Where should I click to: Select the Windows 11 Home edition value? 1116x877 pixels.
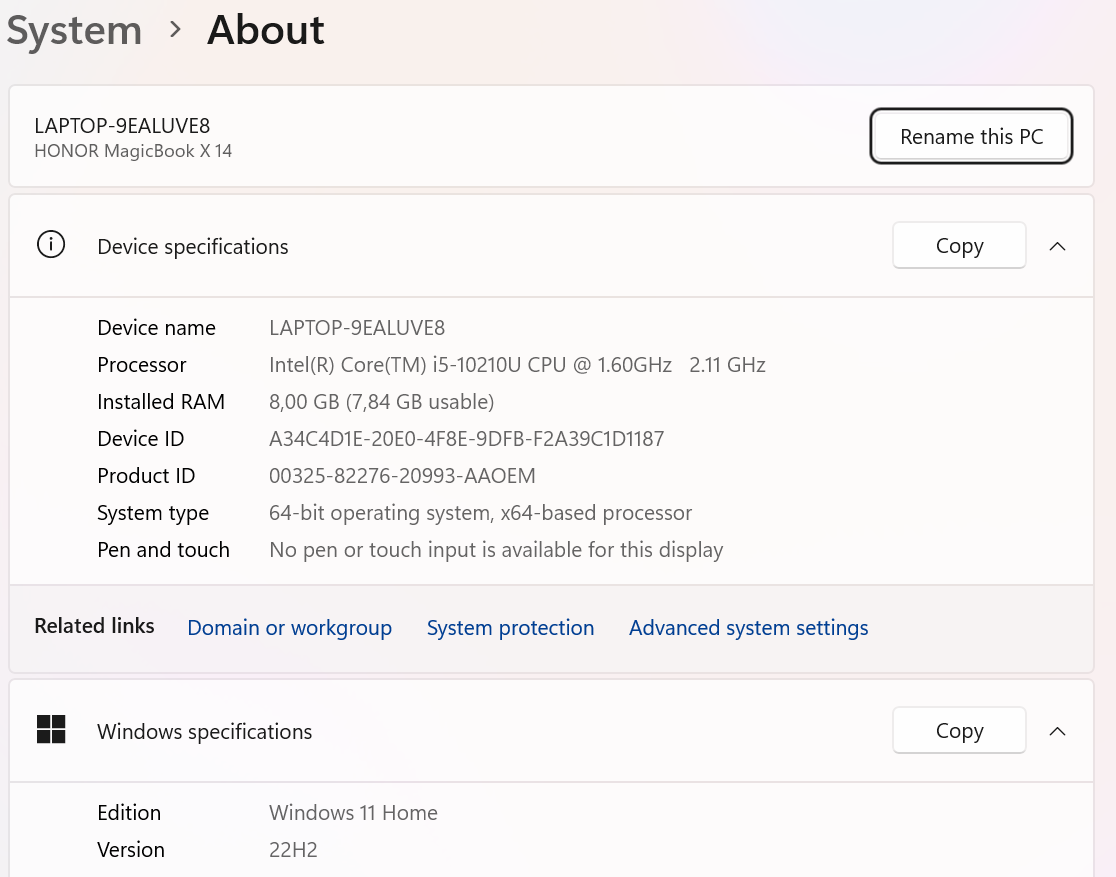[353, 812]
